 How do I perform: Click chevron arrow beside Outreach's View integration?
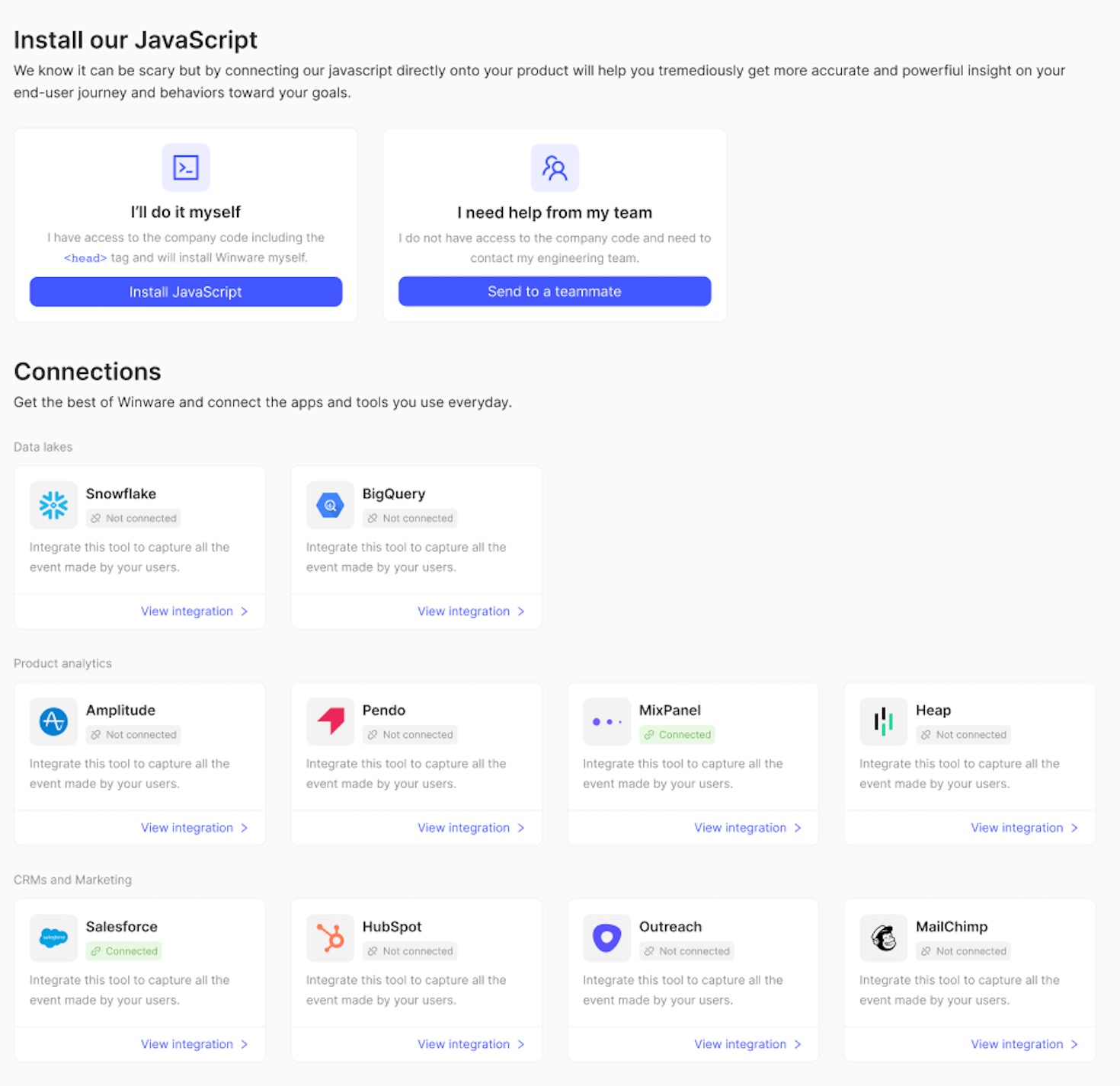pos(798,1044)
